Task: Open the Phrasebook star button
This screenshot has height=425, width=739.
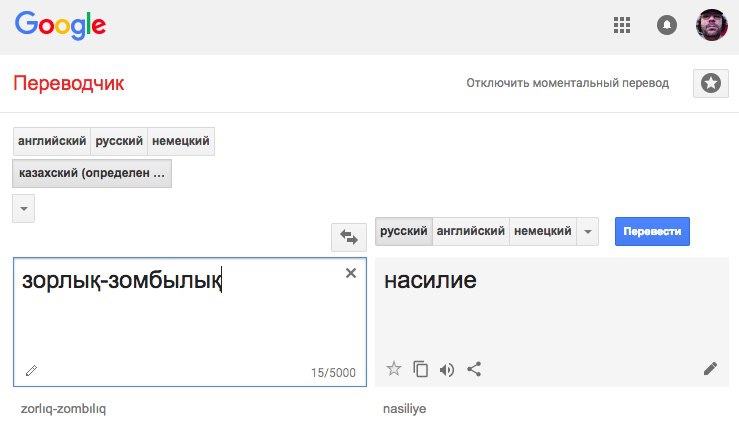Action: pyautogui.click(x=711, y=83)
